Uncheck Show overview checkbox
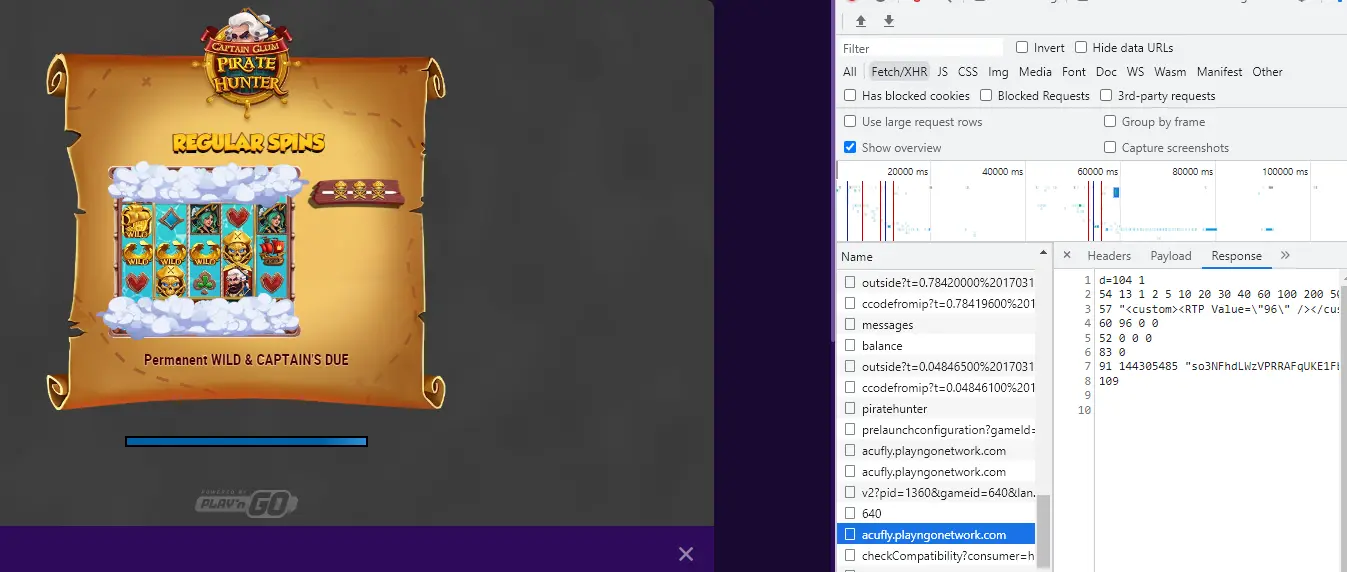Viewport: 1347px width, 572px height. (x=850, y=147)
